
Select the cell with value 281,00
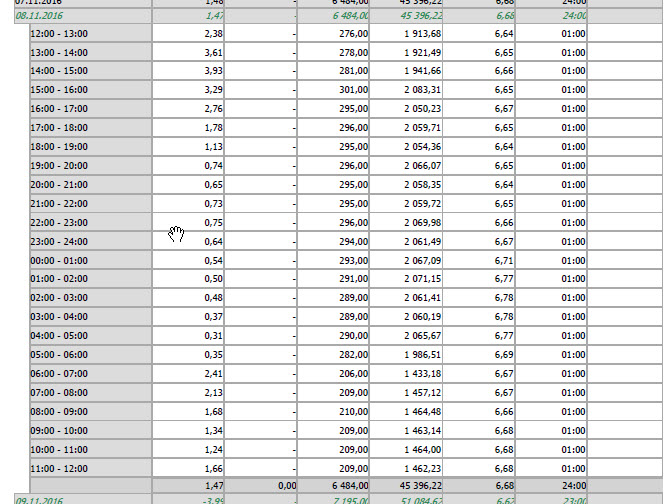click(x=333, y=71)
